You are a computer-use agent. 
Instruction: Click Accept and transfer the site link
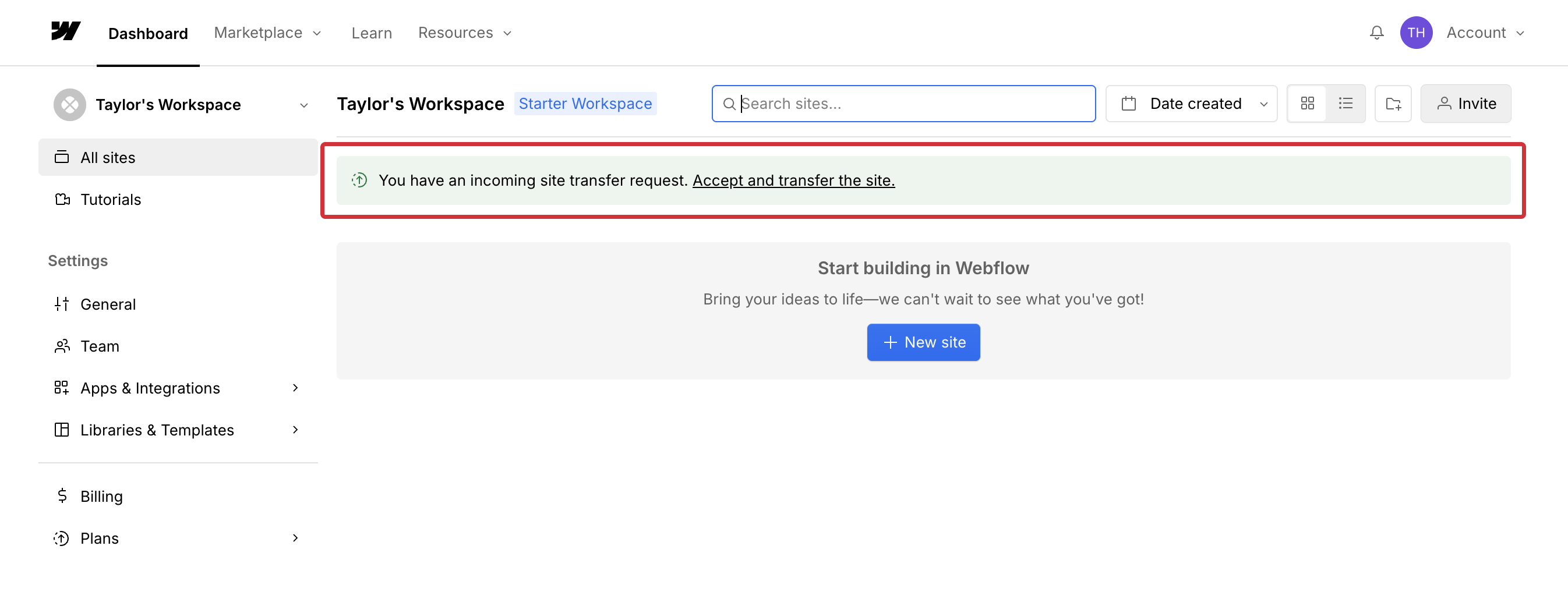click(793, 180)
